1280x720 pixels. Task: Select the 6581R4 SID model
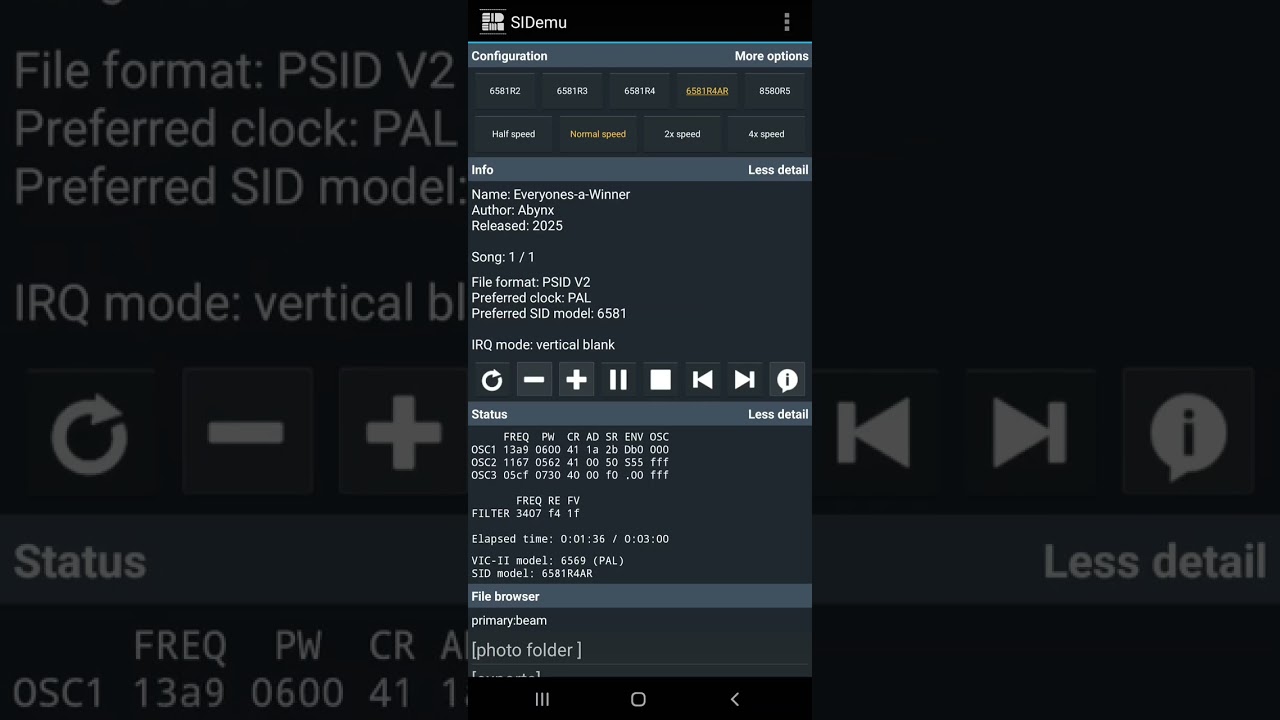pos(640,91)
